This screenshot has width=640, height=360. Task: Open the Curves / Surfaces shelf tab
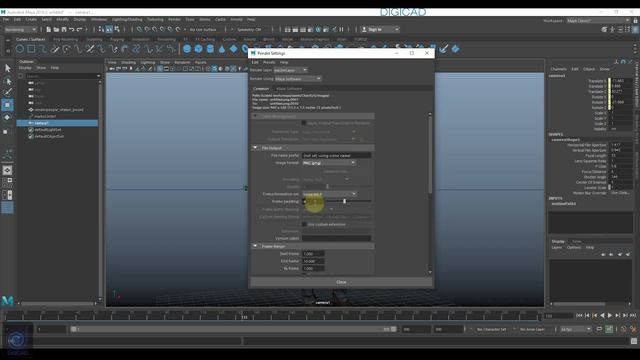pos(31,39)
